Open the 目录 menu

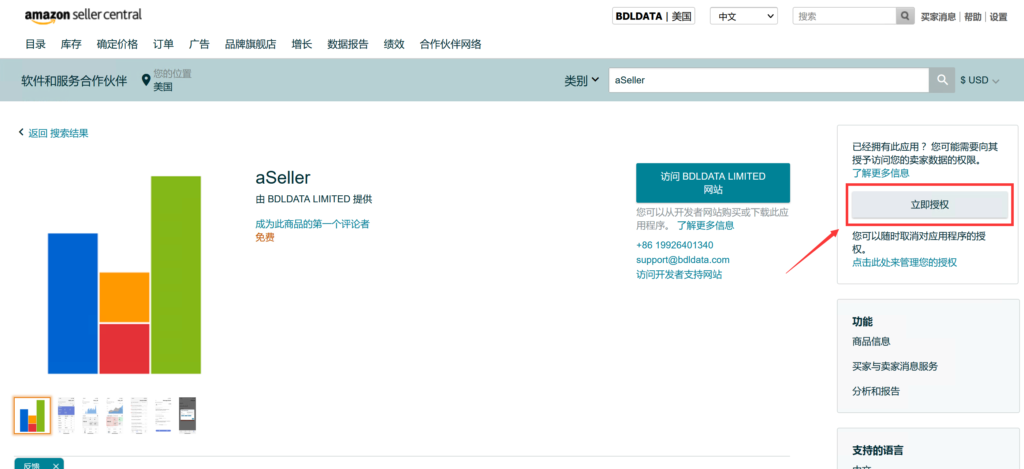coord(35,44)
